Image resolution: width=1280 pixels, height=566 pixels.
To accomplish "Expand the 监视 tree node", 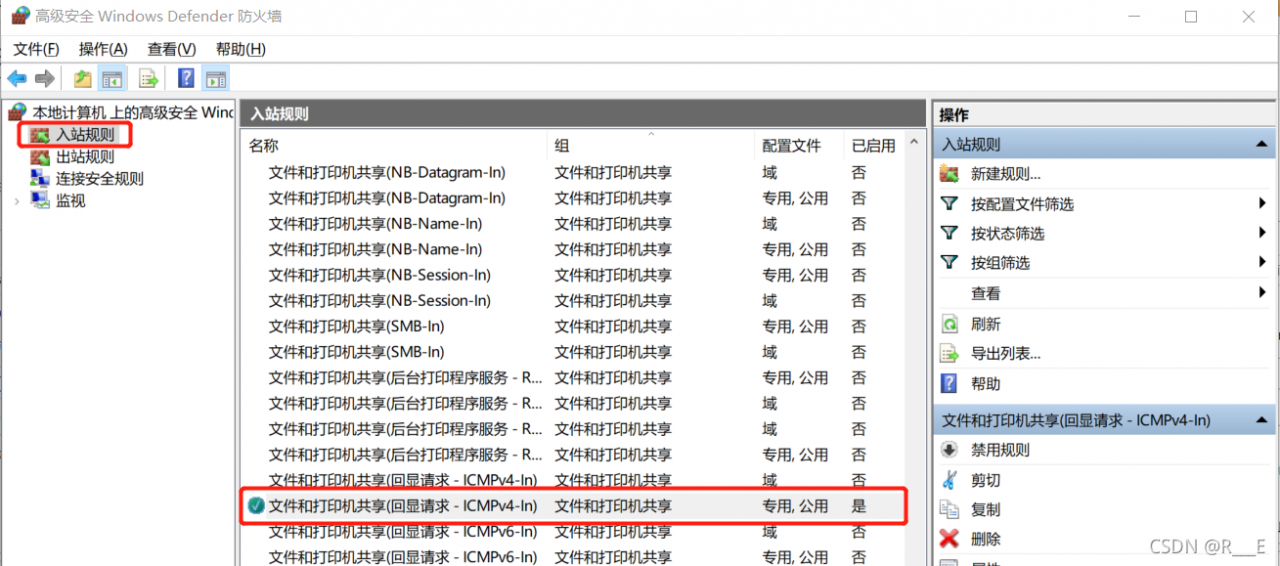I will 17,201.
